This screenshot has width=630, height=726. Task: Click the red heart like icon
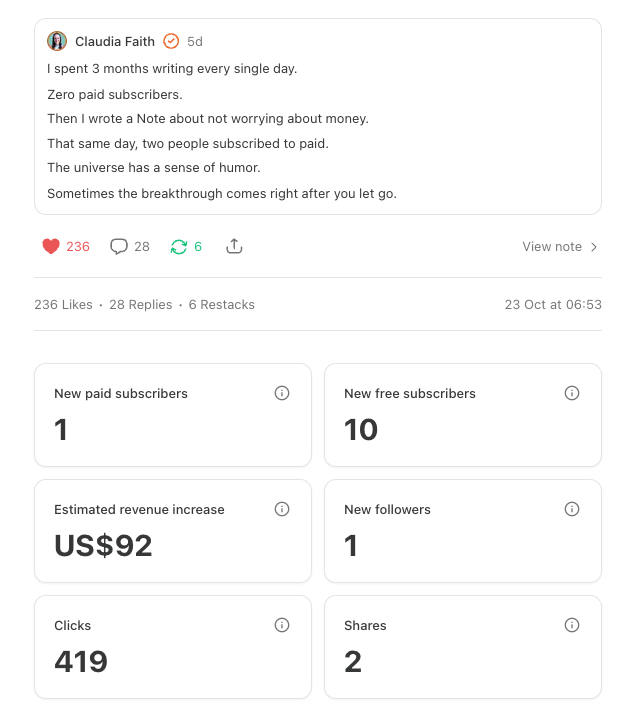click(51, 246)
